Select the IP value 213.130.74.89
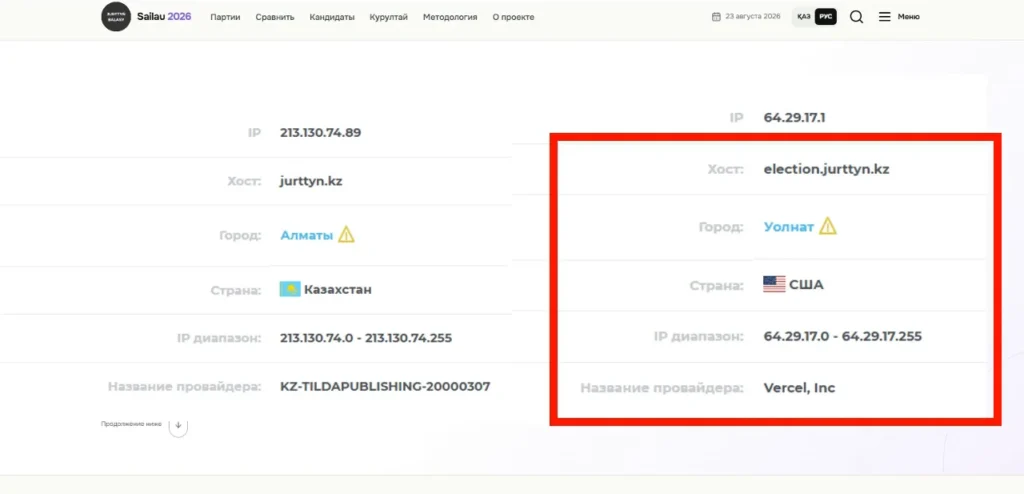Image resolution: width=1024 pixels, height=494 pixels. pos(321,133)
